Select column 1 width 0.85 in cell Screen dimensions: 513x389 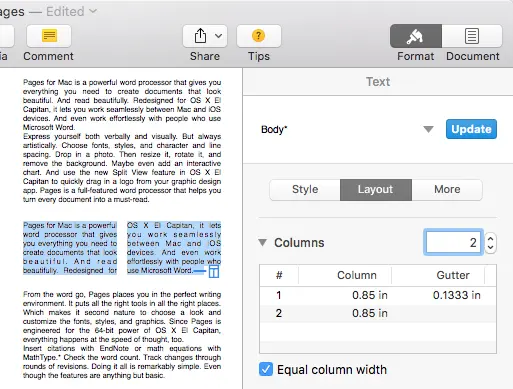[370, 295]
